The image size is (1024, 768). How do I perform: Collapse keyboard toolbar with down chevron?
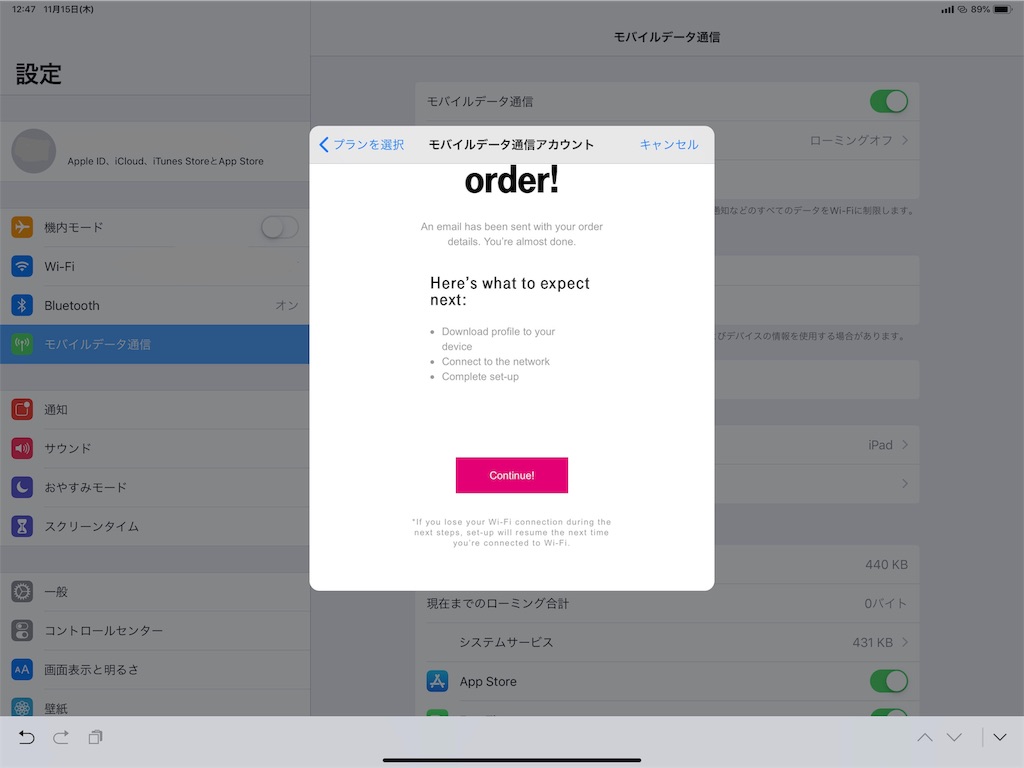click(1000, 737)
